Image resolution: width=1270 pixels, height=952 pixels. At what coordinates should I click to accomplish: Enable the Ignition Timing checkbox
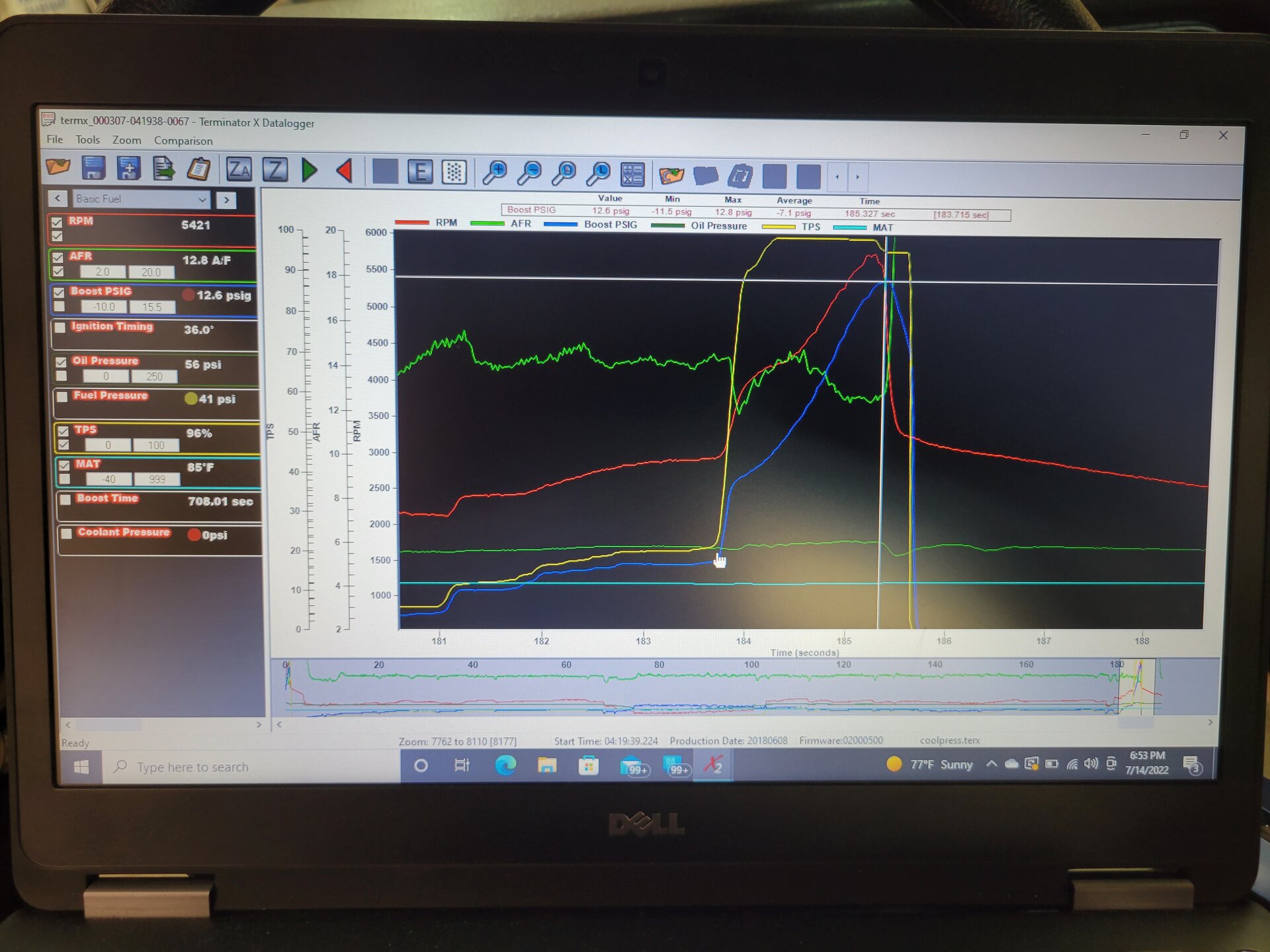pyautogui.click(x=60, y=327)
